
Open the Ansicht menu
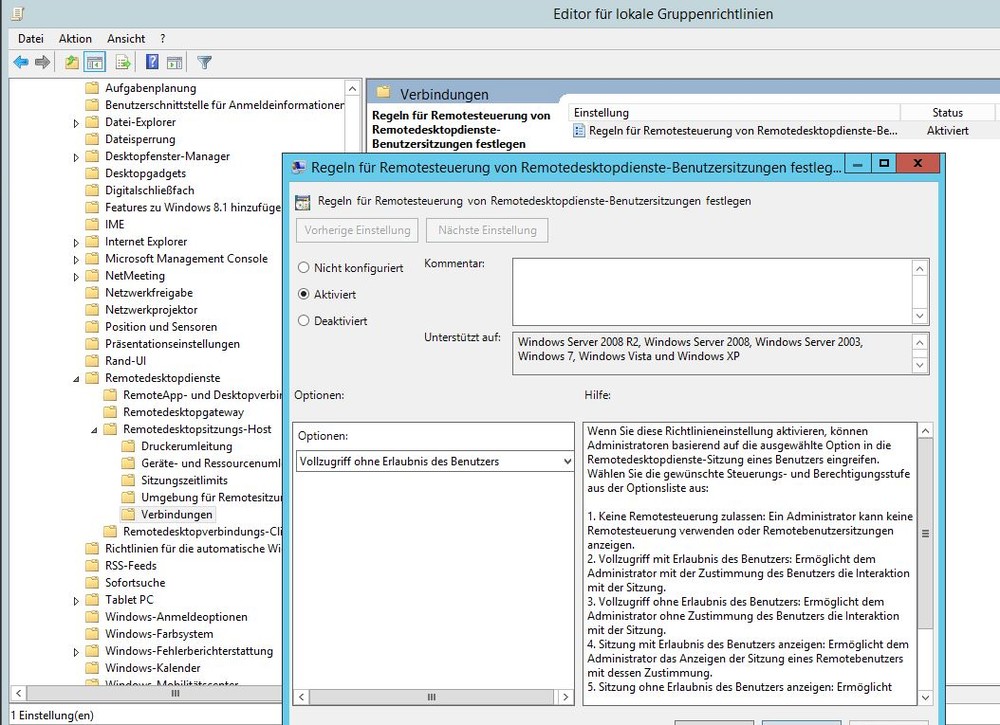click(x=126, y=38)
